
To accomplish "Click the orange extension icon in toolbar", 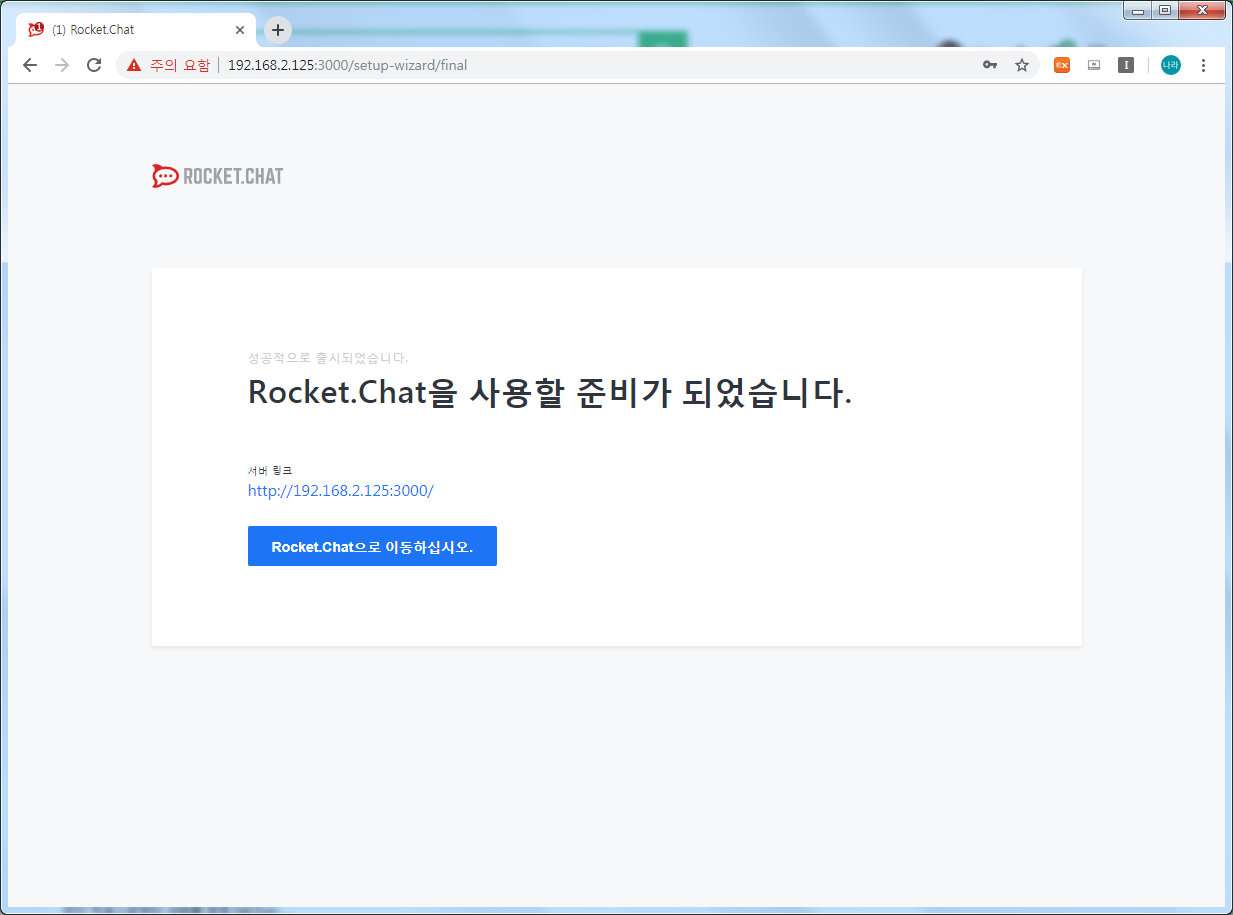I will click(1062, 65).
